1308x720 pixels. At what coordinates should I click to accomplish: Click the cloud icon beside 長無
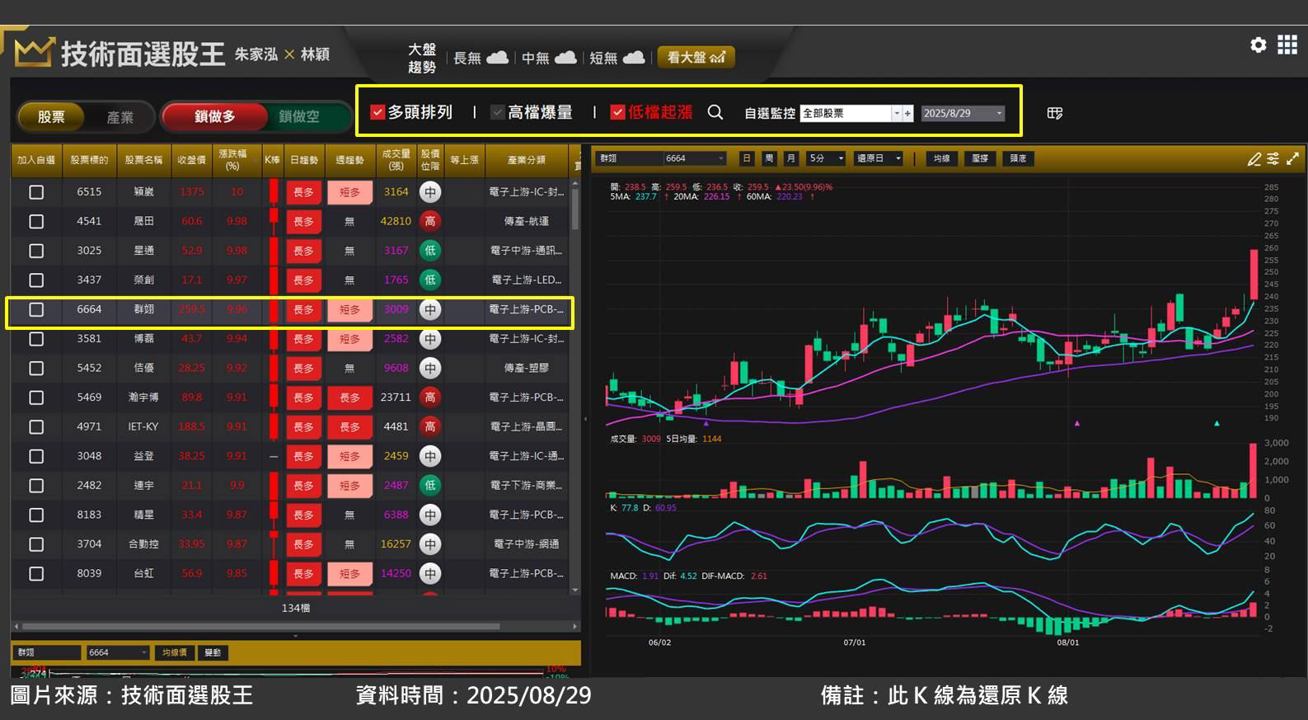point(497,58)
